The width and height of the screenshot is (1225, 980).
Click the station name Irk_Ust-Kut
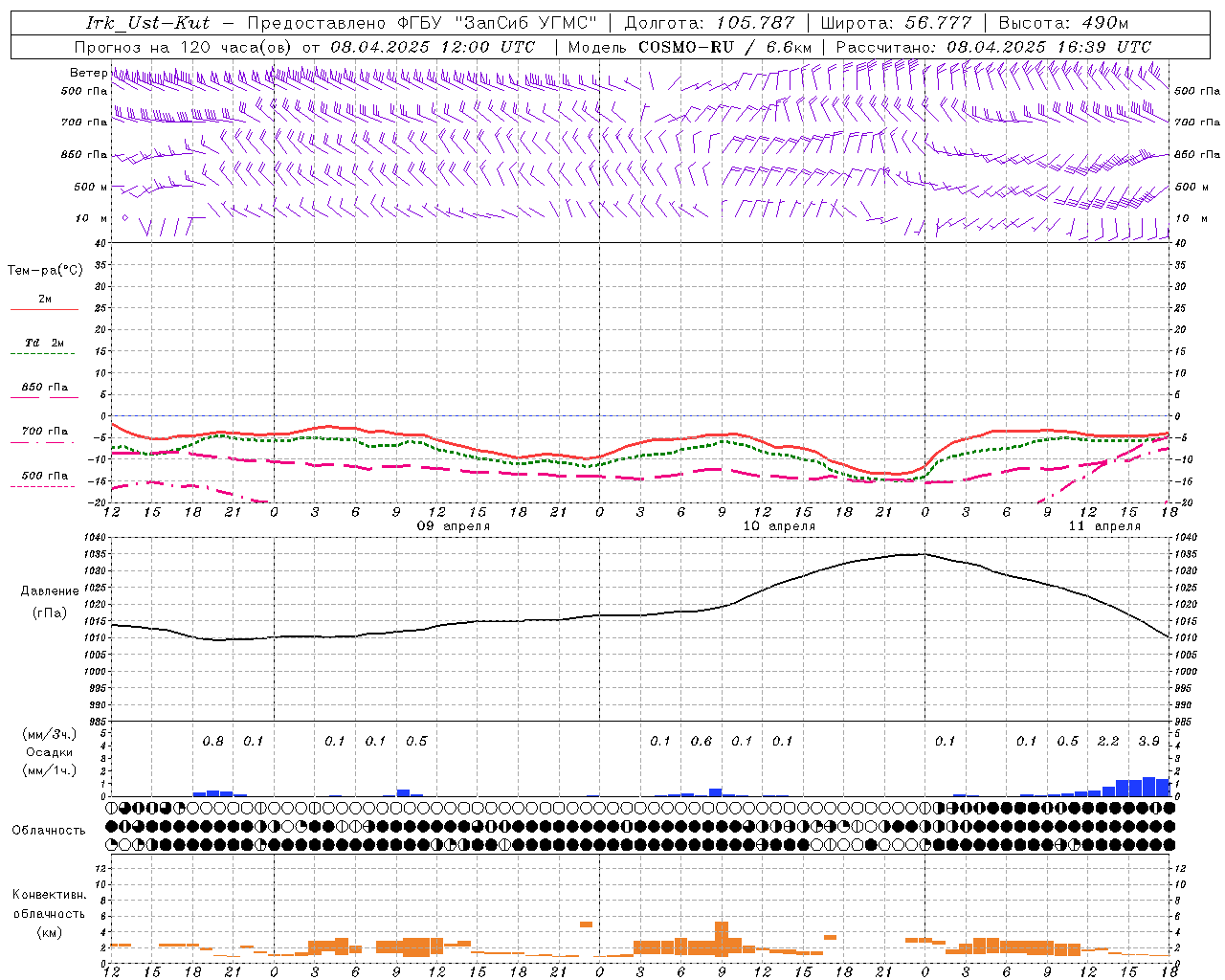pos(147,23)
